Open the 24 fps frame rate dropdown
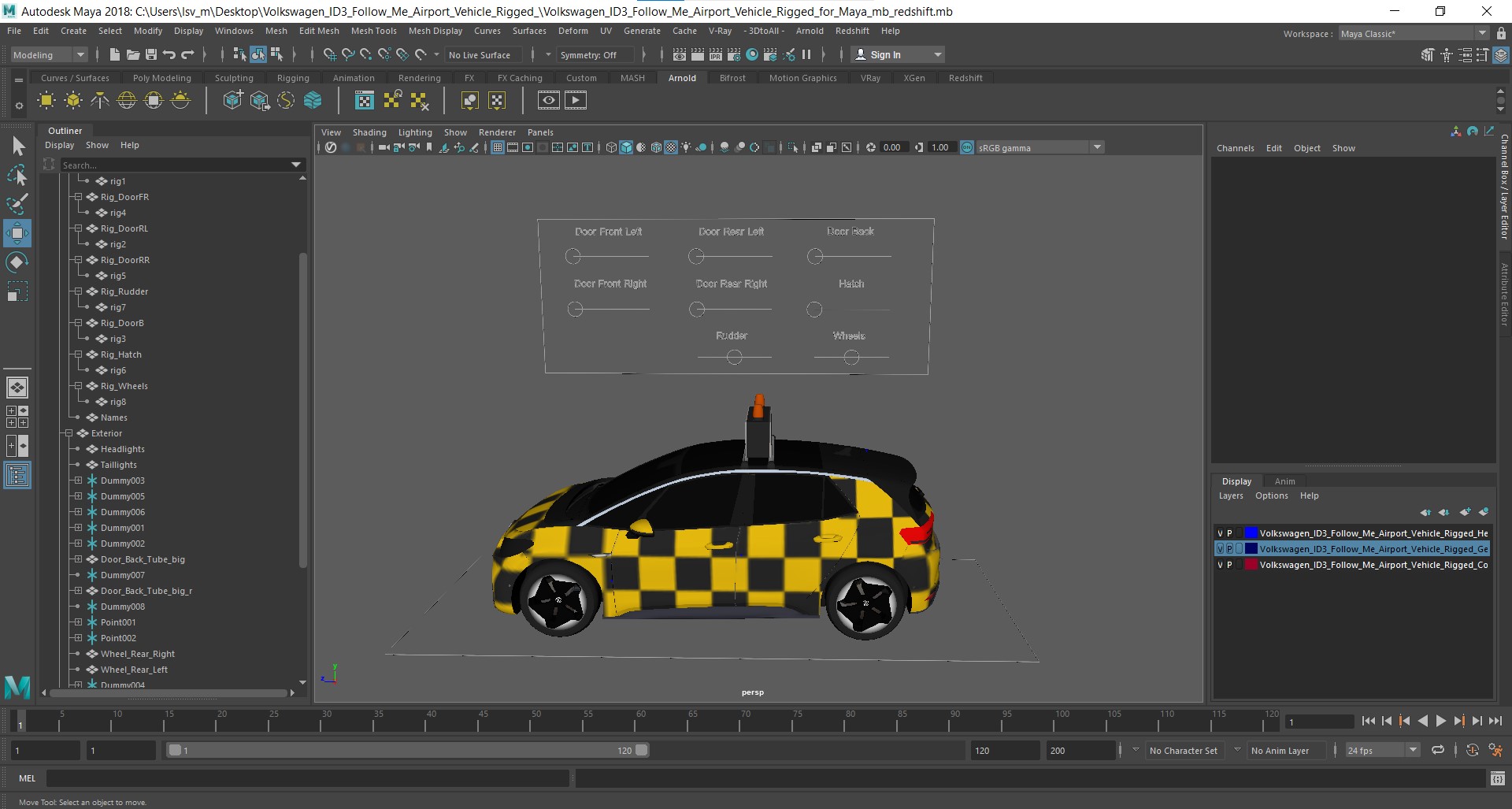The height and width of the screenshot is (809, 1512). tap(1382, 751)
